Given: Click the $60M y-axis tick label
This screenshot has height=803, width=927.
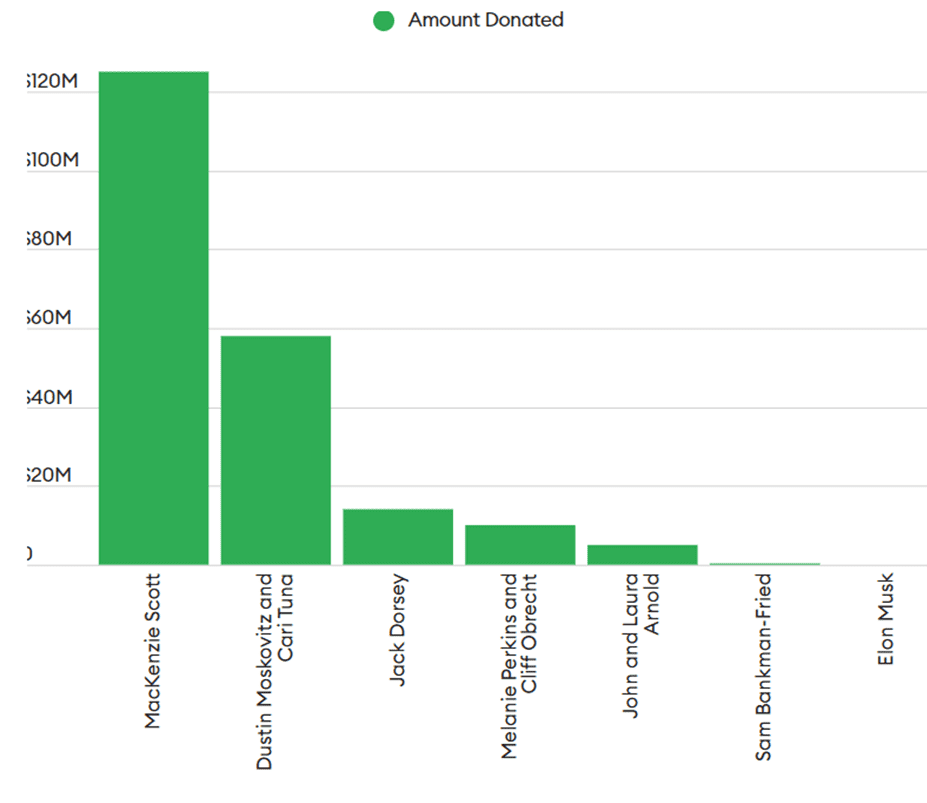Looking at the screenshot, I should [x=50, y=318].
